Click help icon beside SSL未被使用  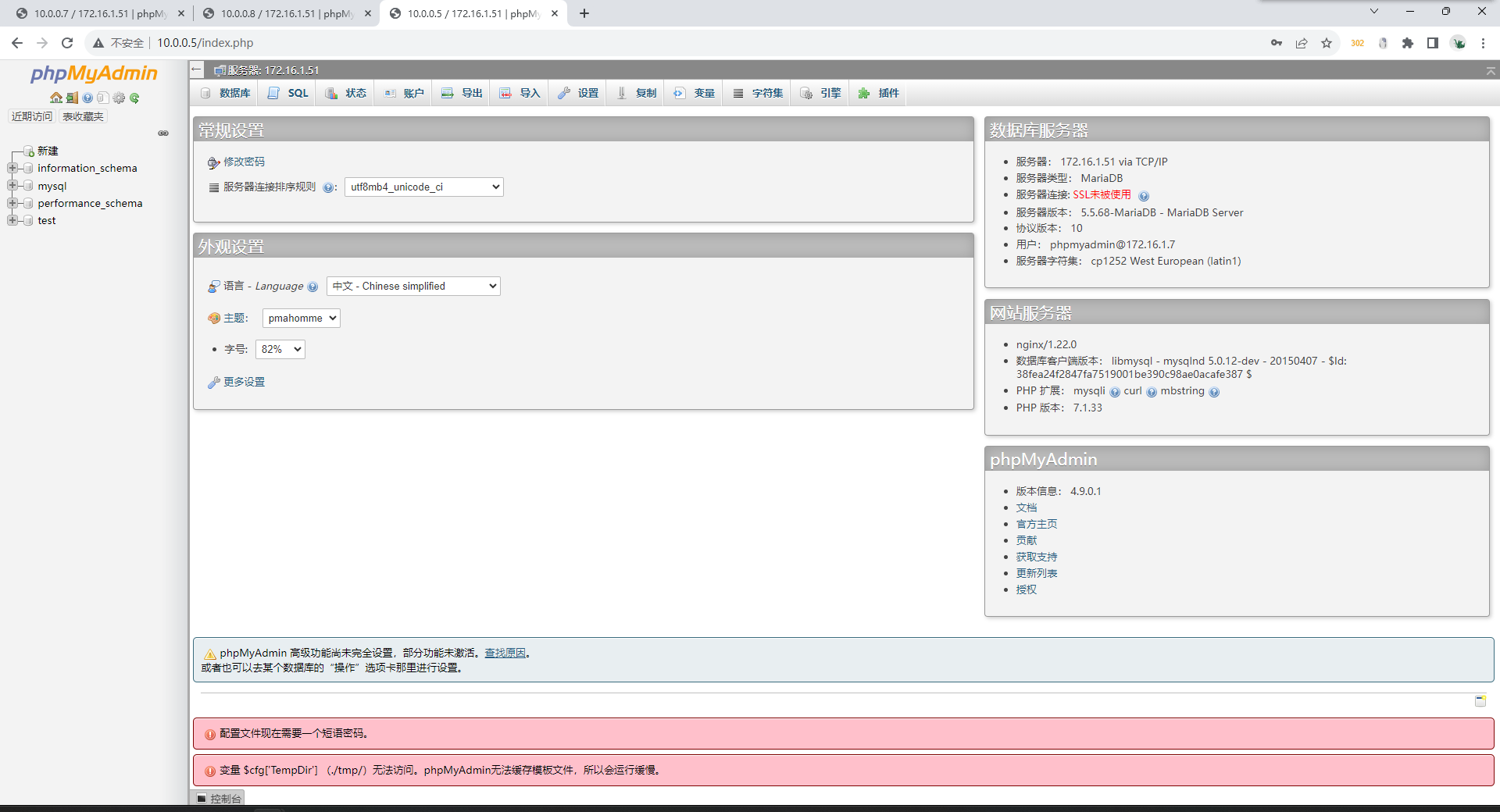coord(1144,196)
